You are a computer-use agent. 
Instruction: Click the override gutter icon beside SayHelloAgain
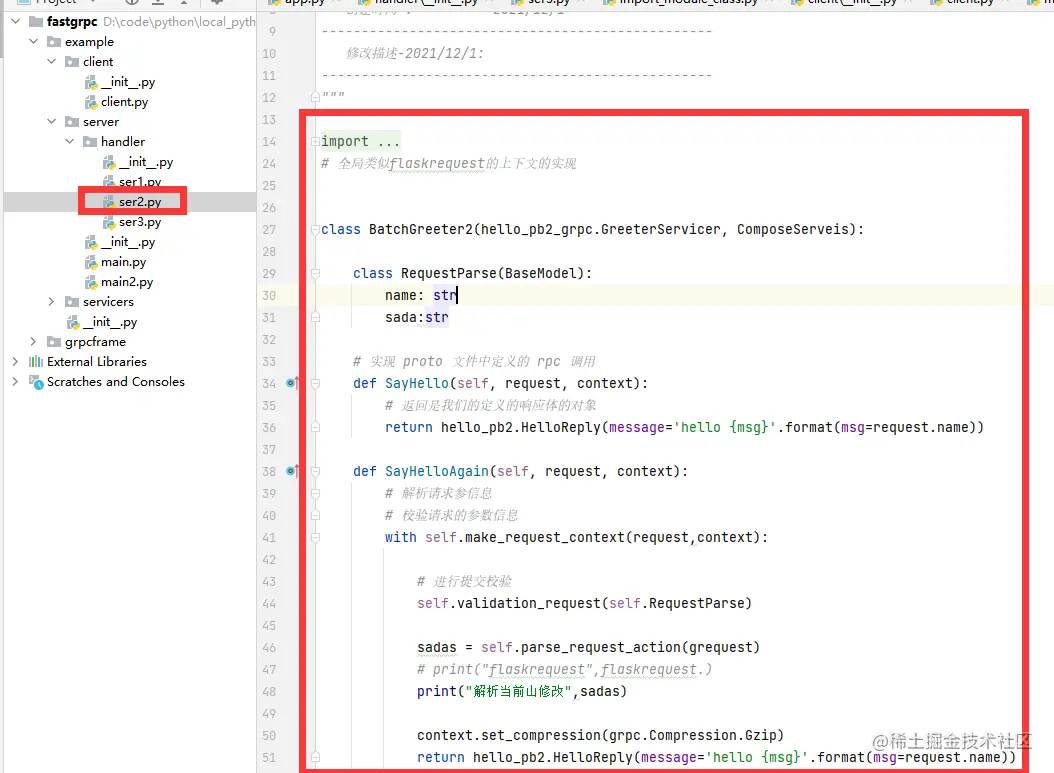(291, 471)
